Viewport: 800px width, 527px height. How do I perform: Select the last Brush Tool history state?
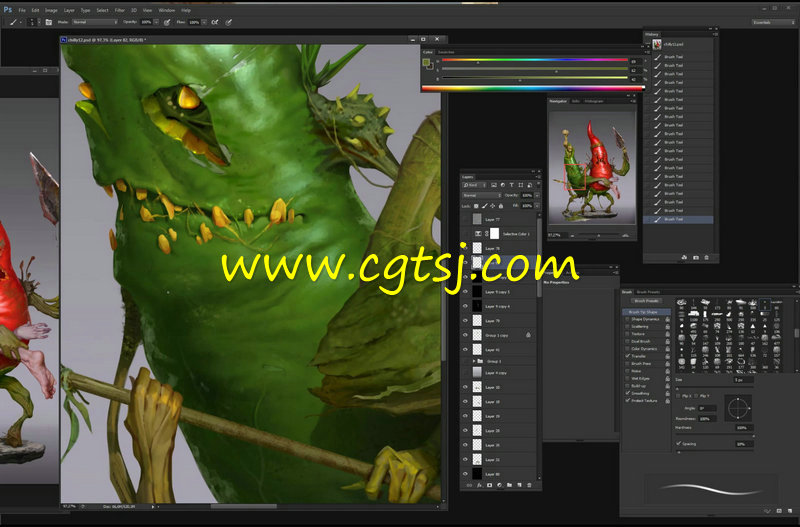(x=679, y=219)
